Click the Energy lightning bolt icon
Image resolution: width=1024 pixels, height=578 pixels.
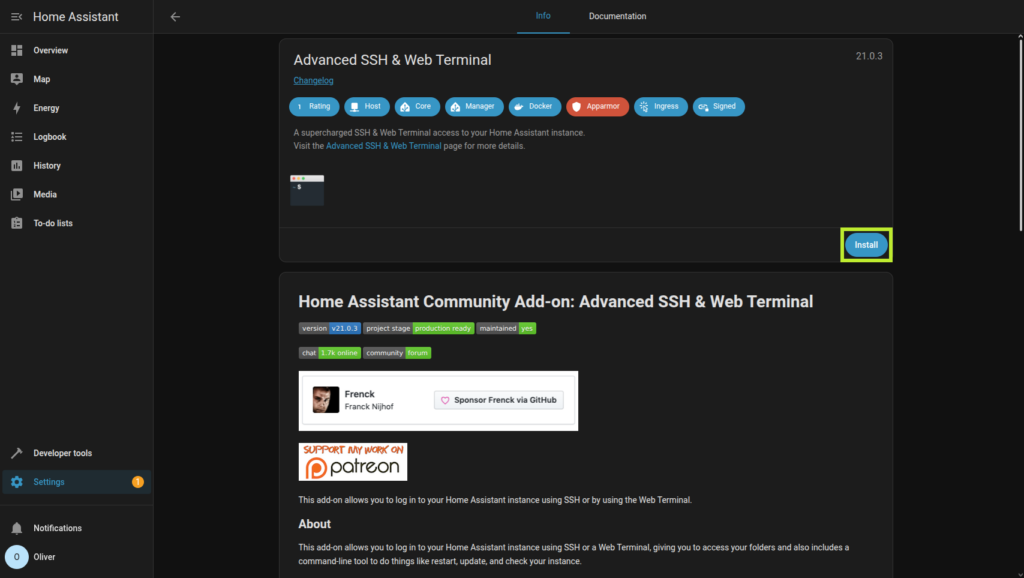tap(17, 108)
